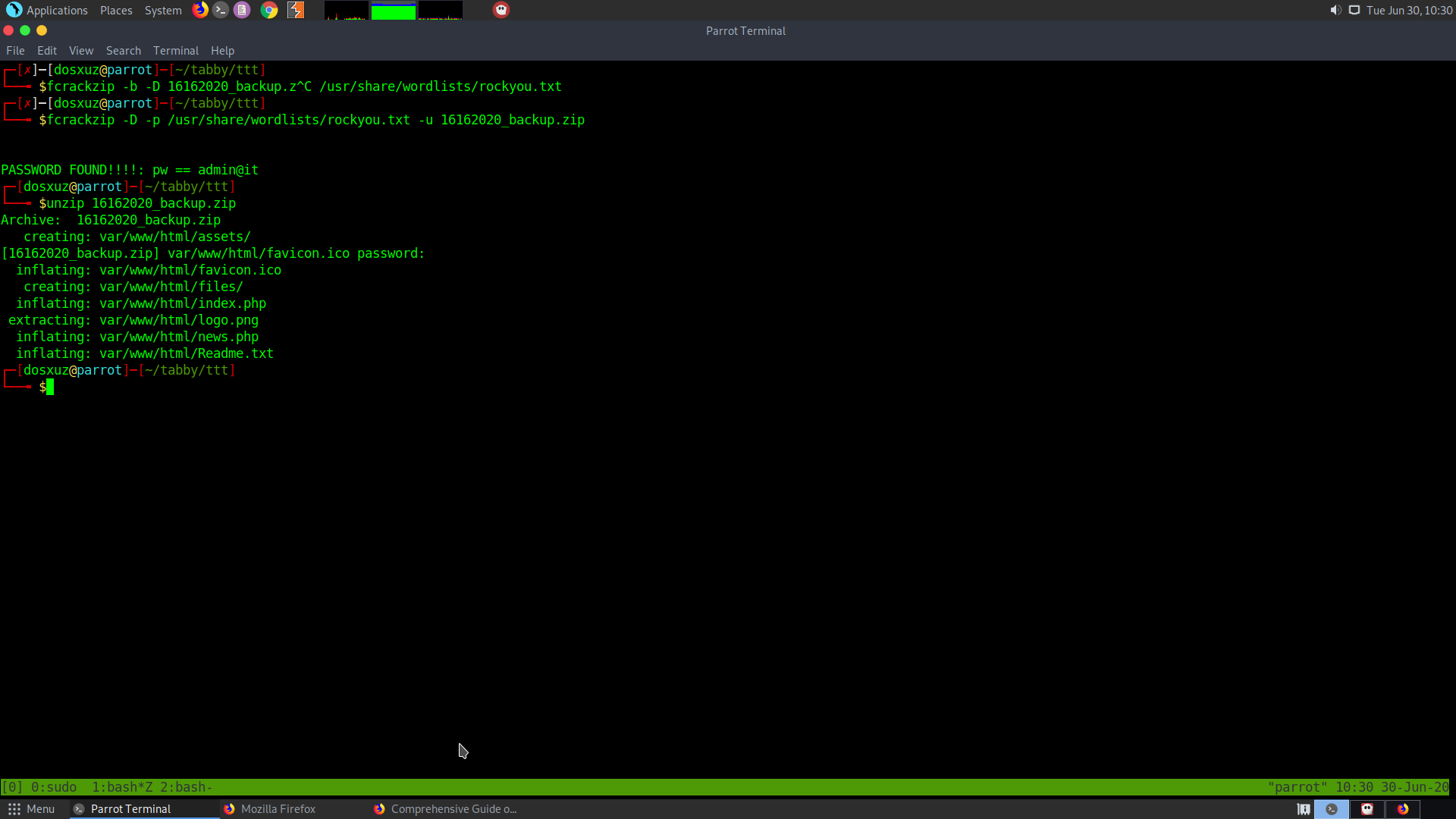Switch to the ghost app workspace in the pager

click(x=1367, y=809)
